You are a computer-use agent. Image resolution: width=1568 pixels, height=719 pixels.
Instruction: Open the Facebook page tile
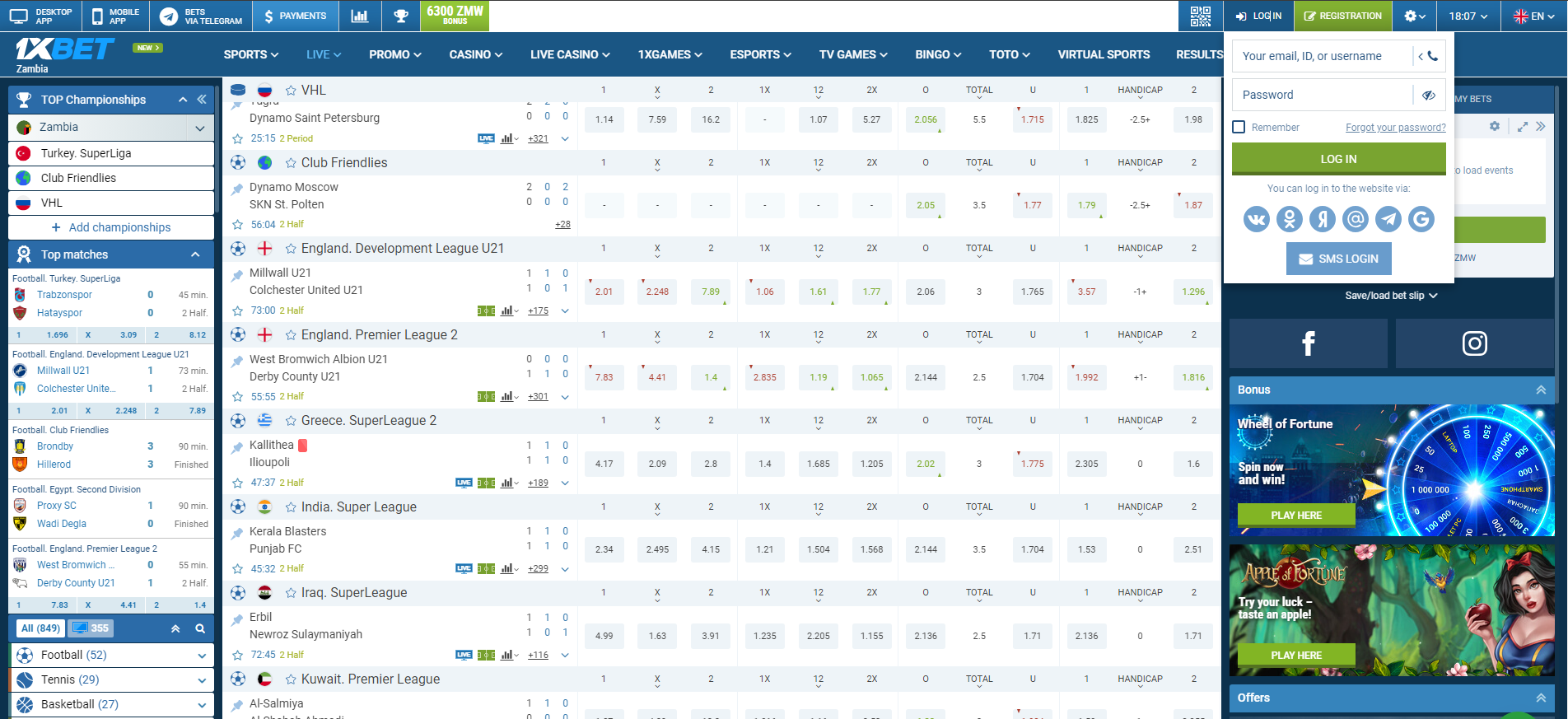click(x=1309, y=343)
